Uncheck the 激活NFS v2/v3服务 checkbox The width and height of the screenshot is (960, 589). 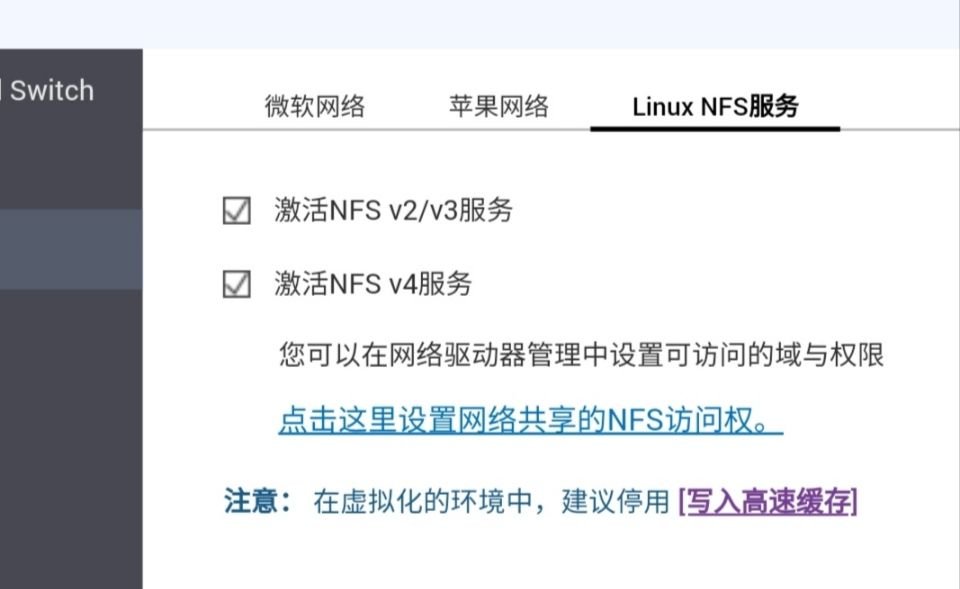(236, 211)
